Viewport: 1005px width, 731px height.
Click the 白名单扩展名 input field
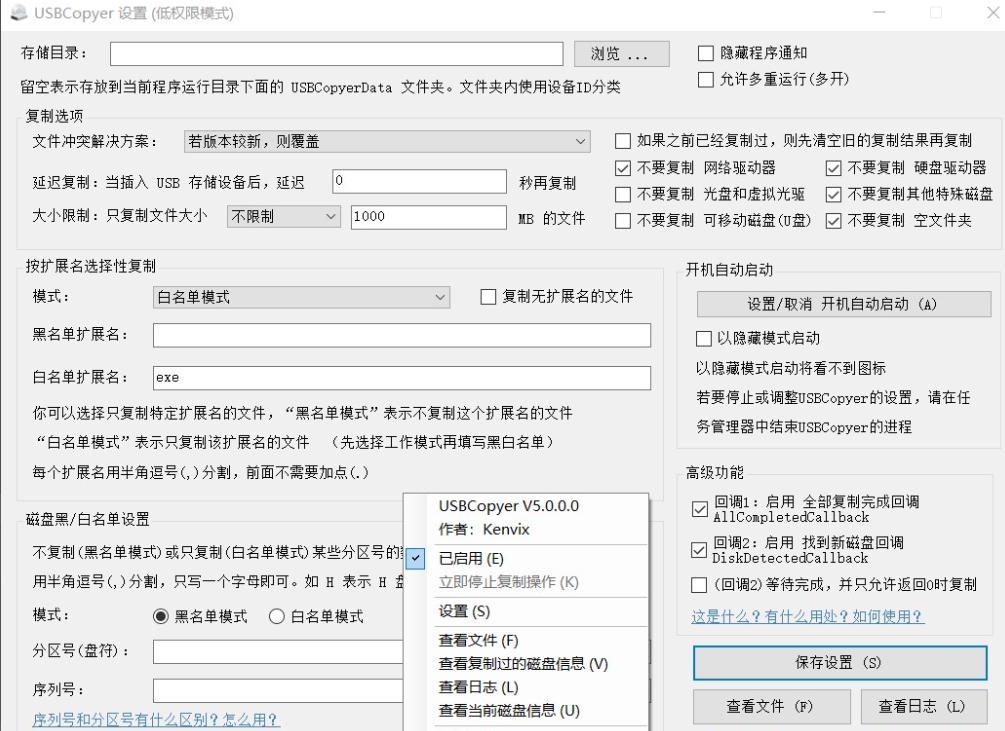(x=401, y=378)
